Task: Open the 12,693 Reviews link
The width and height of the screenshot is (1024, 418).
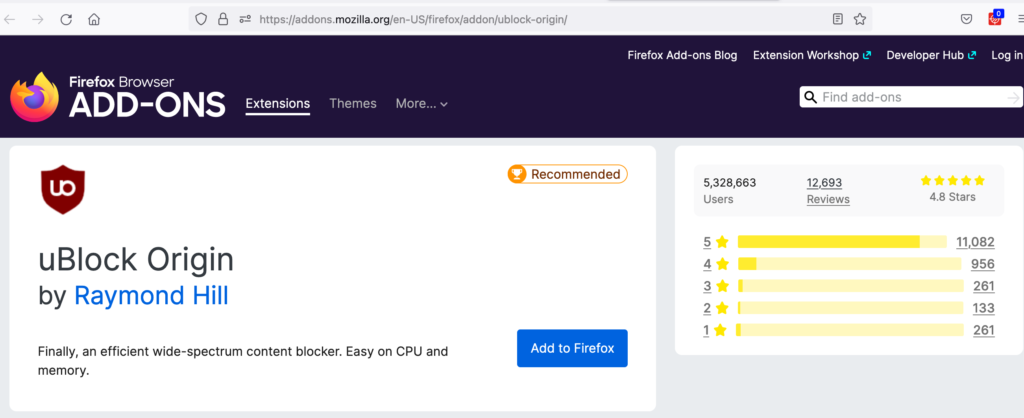Action: pyautogui.click(x=828, y=191)
